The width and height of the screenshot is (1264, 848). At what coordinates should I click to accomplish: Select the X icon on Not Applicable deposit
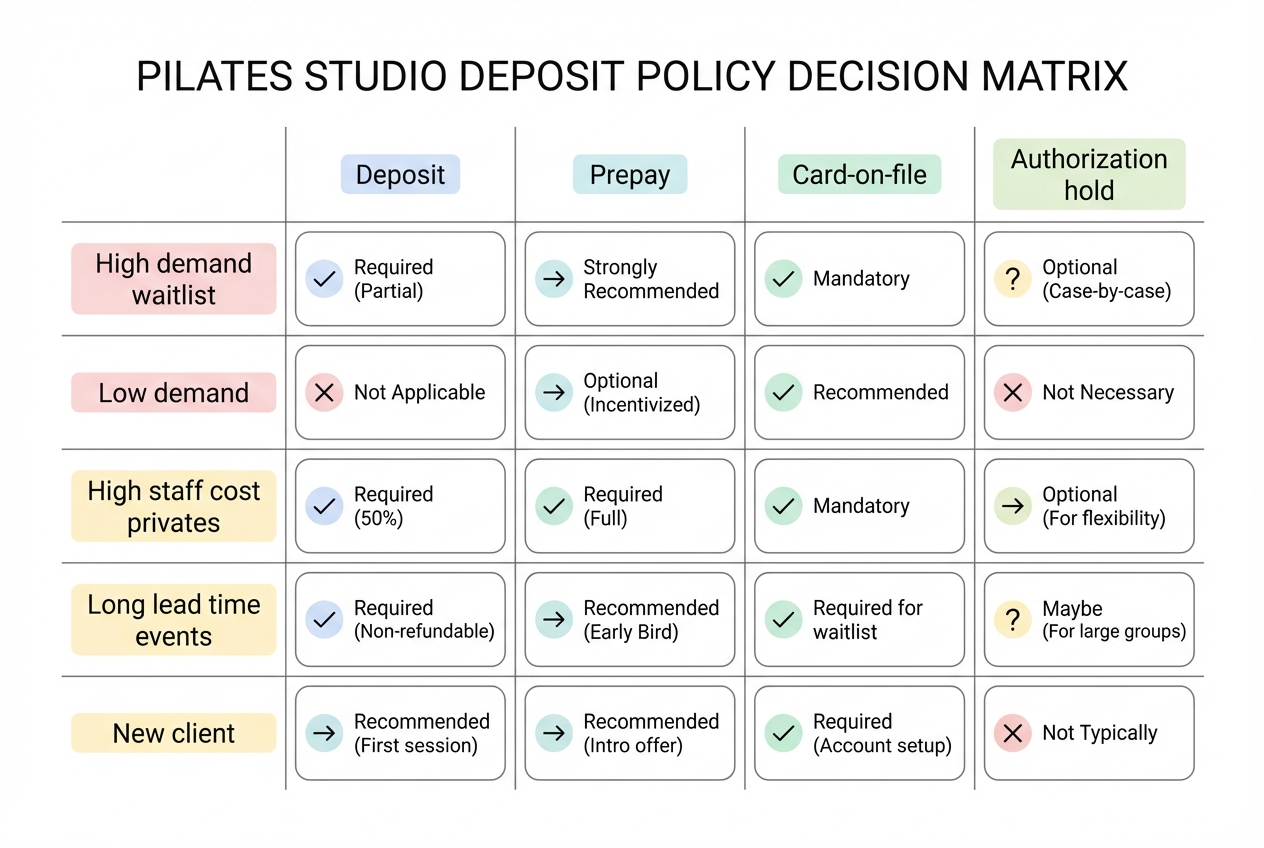324,392
